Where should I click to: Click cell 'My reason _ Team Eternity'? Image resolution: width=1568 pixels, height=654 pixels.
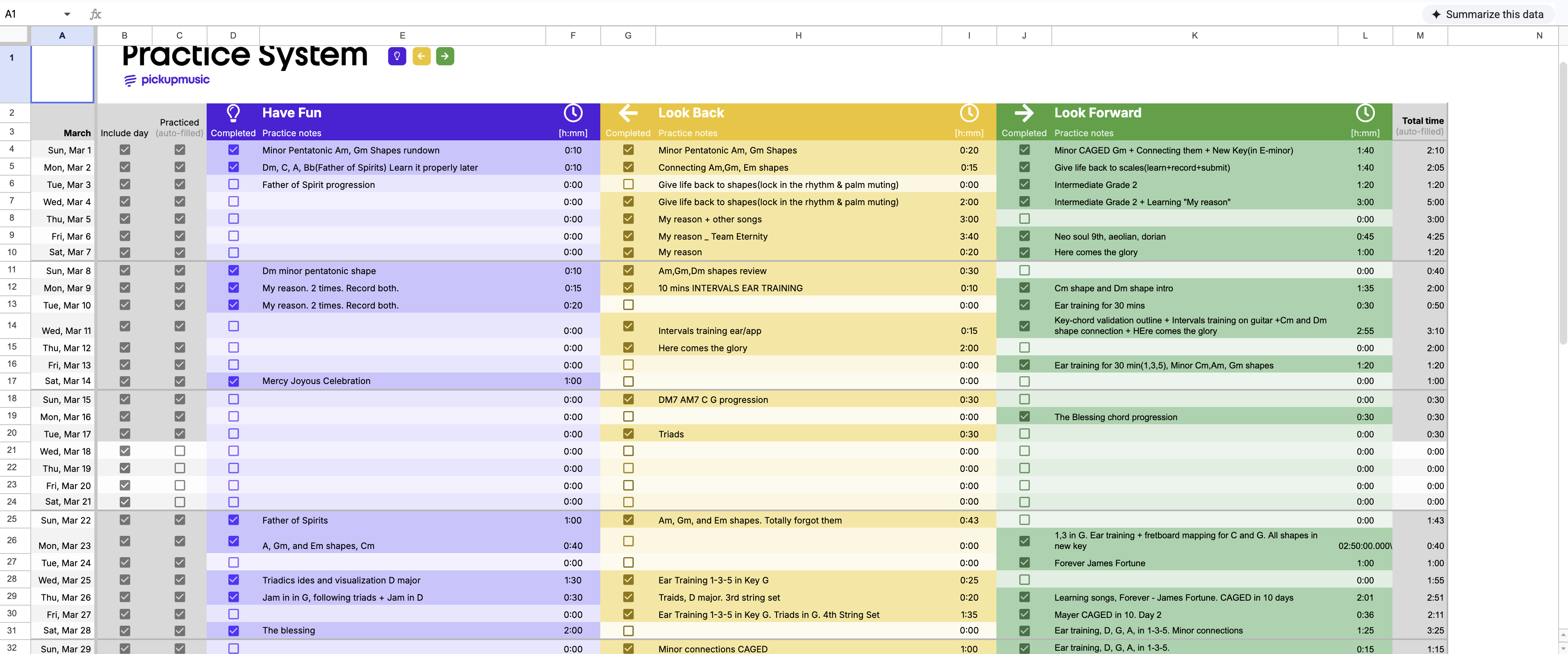point(798,236)
